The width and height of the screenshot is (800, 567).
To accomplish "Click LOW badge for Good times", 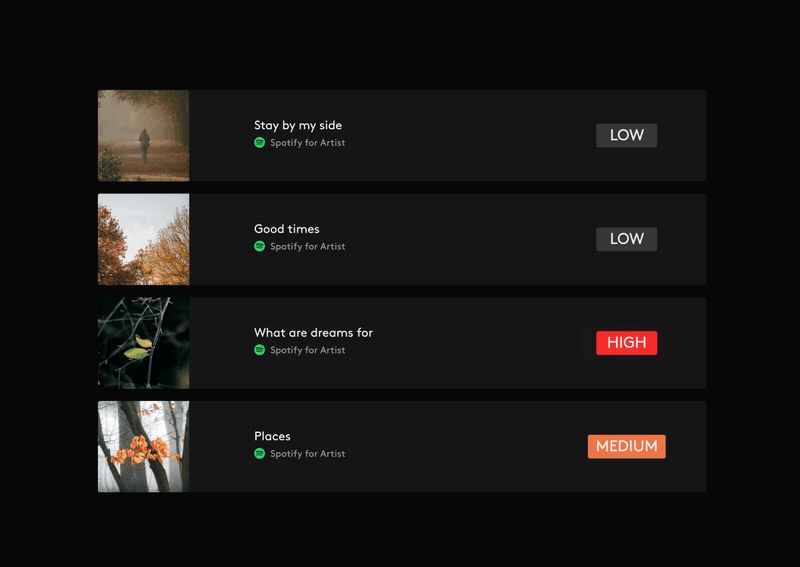I will click(627, 239).
